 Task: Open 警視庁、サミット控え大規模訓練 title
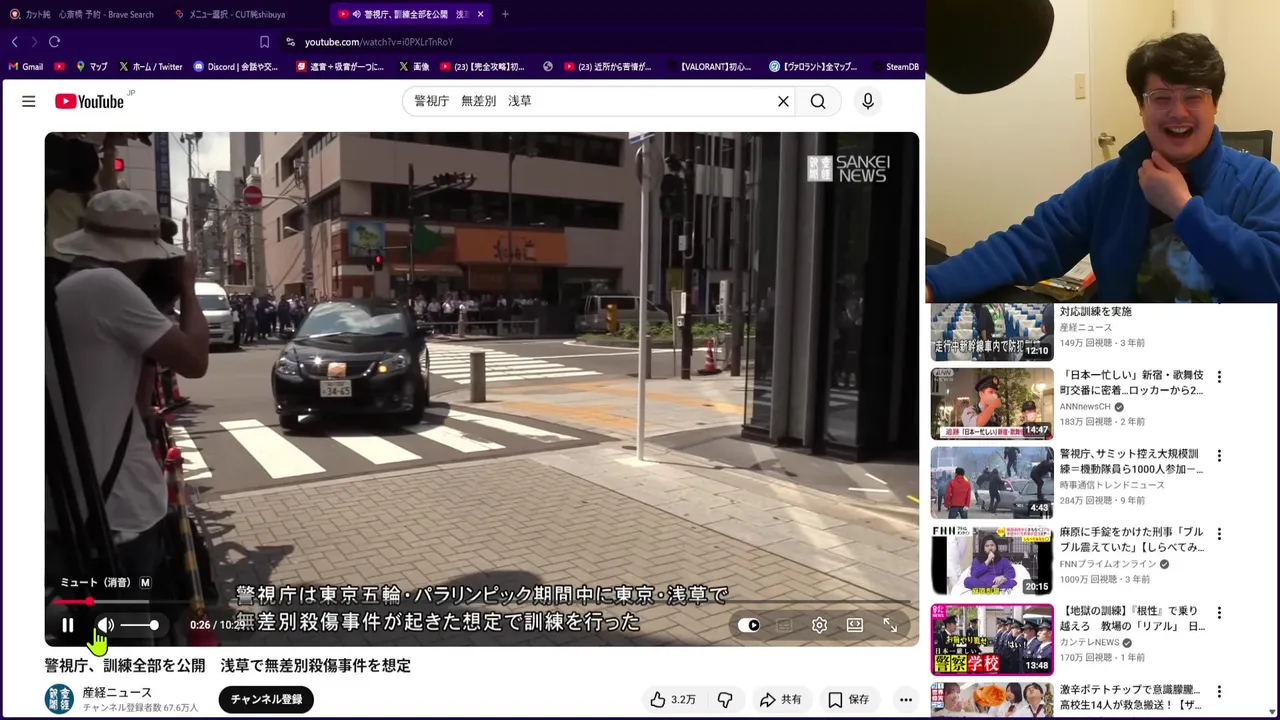[1132, 461]
